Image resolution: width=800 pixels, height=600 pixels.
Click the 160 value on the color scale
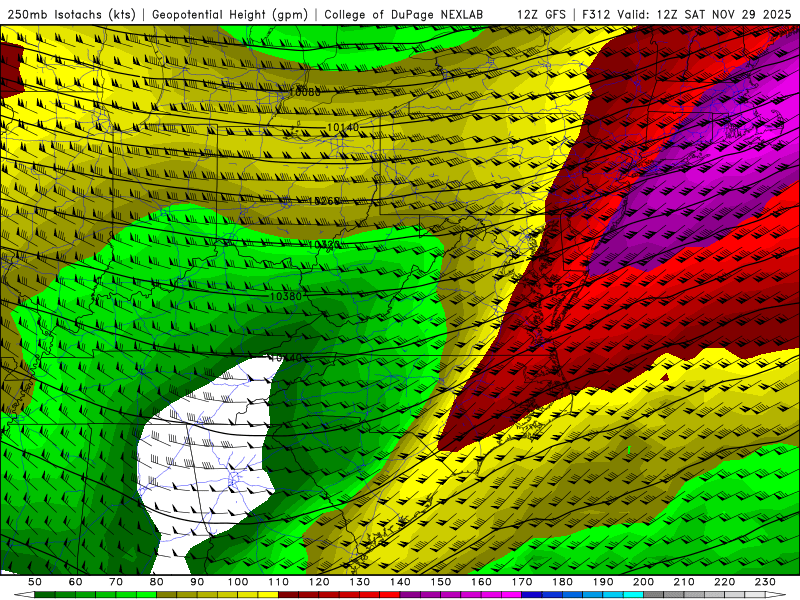[x=481, y=582]
